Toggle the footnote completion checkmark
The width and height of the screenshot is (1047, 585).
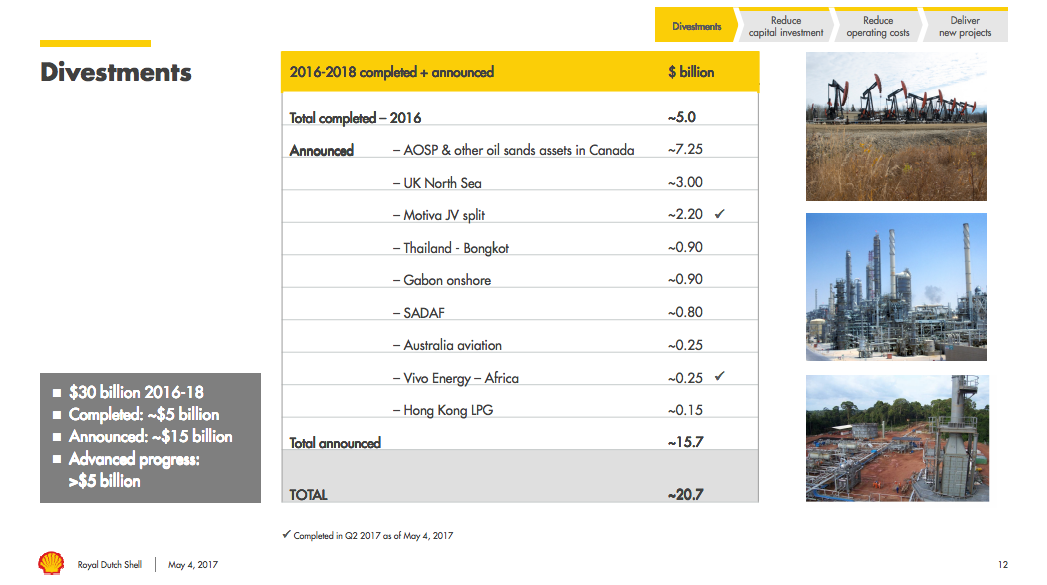(x=288, y=535)
